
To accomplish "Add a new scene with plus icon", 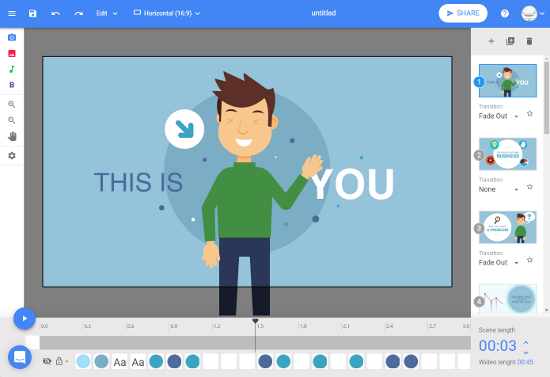I will click(491, 41).
